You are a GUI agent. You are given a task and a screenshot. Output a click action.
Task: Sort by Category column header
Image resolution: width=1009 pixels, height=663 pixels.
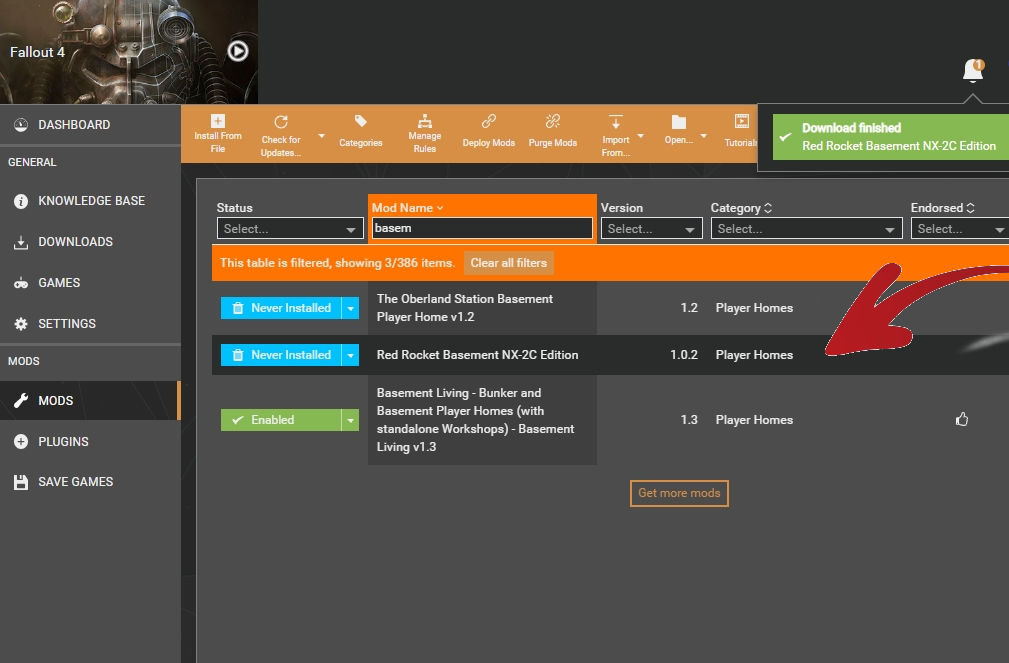741,207
